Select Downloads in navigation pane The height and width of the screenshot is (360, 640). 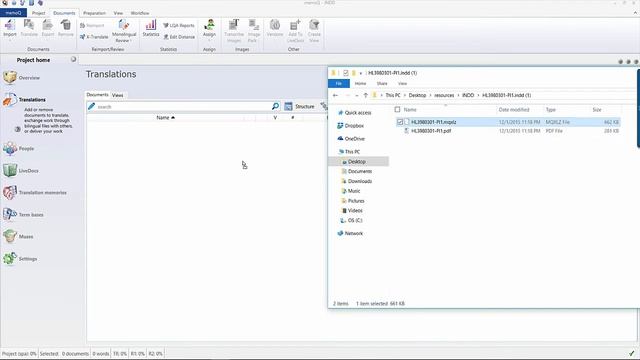356,181
